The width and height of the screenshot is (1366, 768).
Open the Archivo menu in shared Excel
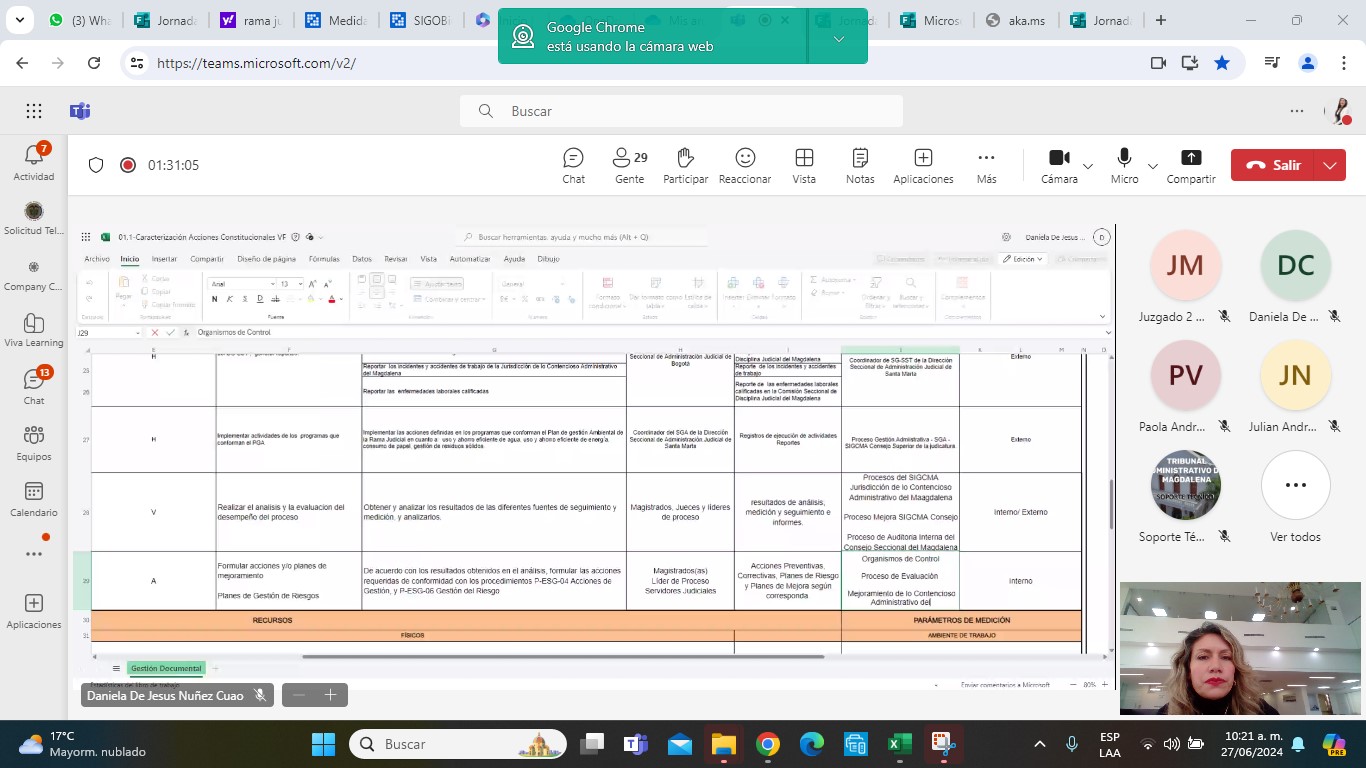(x=97, y=259)
